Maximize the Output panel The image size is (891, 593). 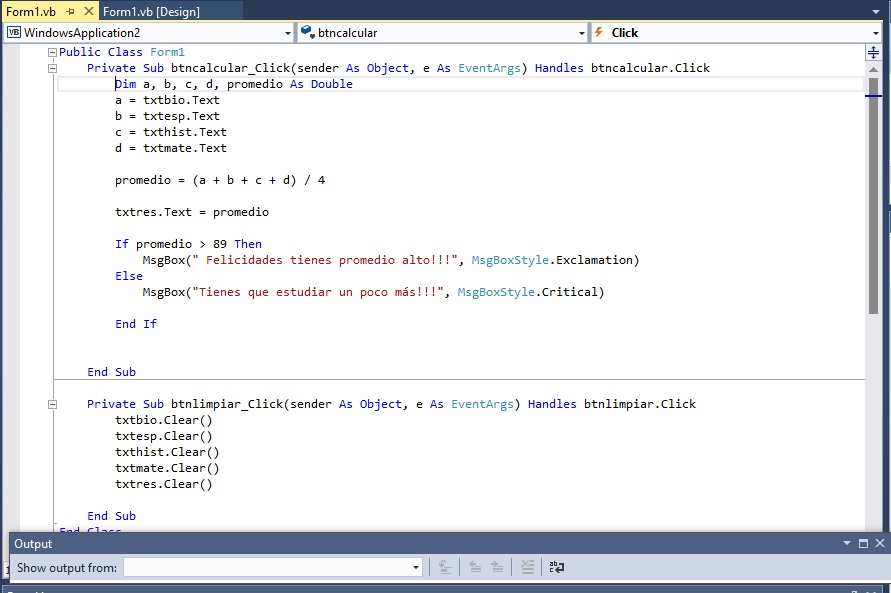pos(864,544)
